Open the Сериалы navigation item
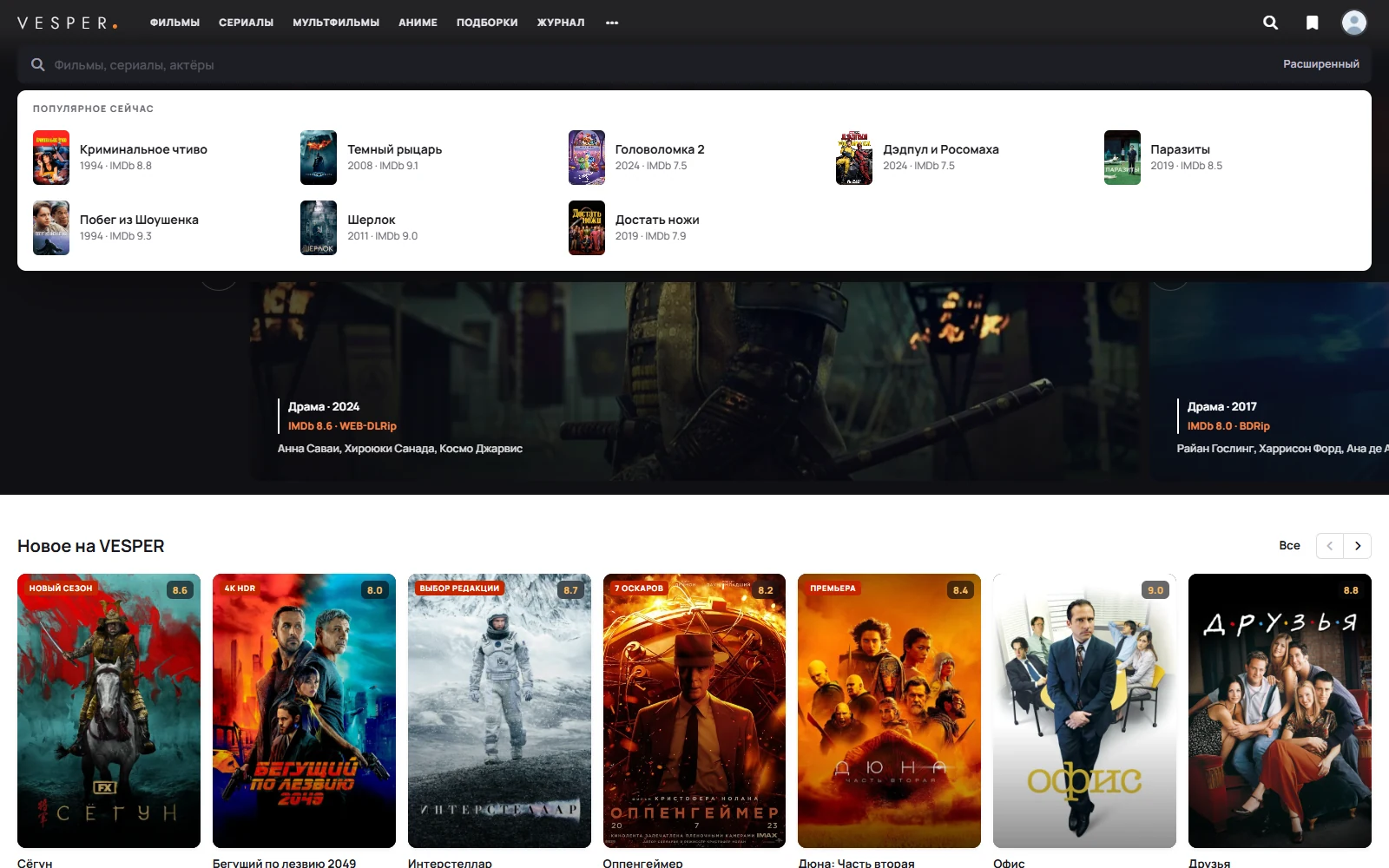Screen dimensions: 1389x868 246,23
